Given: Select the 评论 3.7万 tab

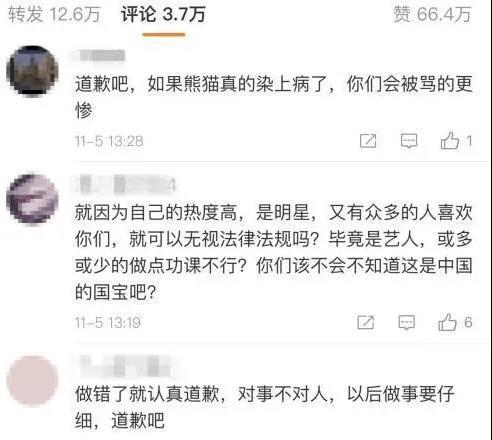Looking at the screenshot, I should coord(163,15).
